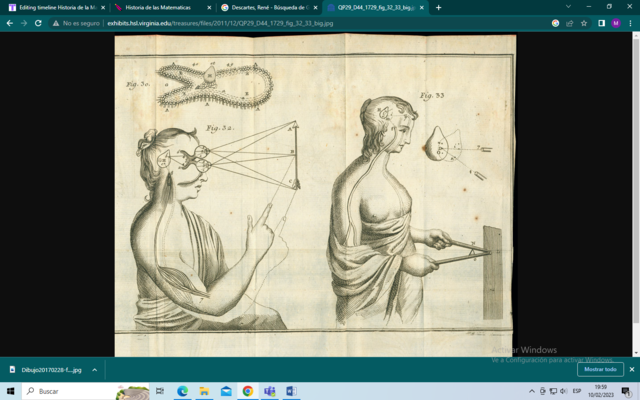This screenshot has height=400, width=640.
Task: Close the downloads bar
Action: (x=632, y=369)
